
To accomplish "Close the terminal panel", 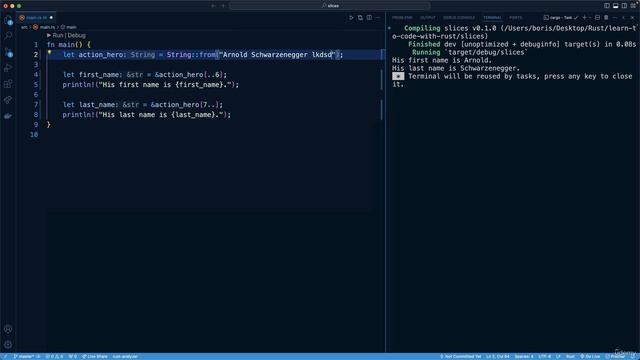I will (x=633, y=18).
